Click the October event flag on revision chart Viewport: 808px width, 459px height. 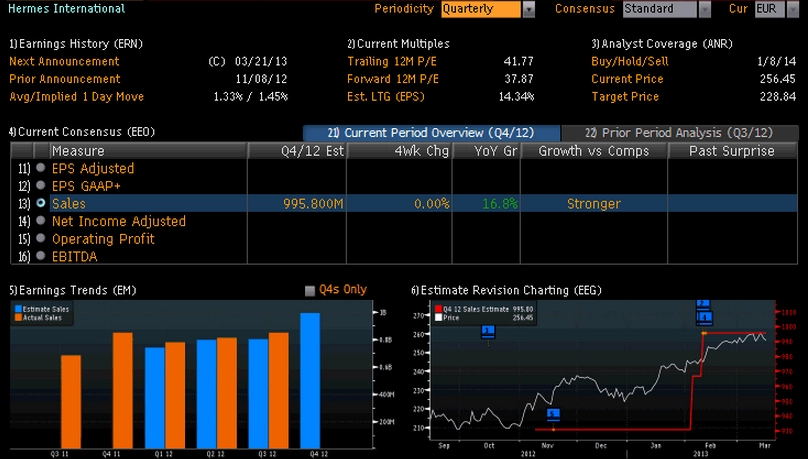pyautogui.click(x=488, y=332)
